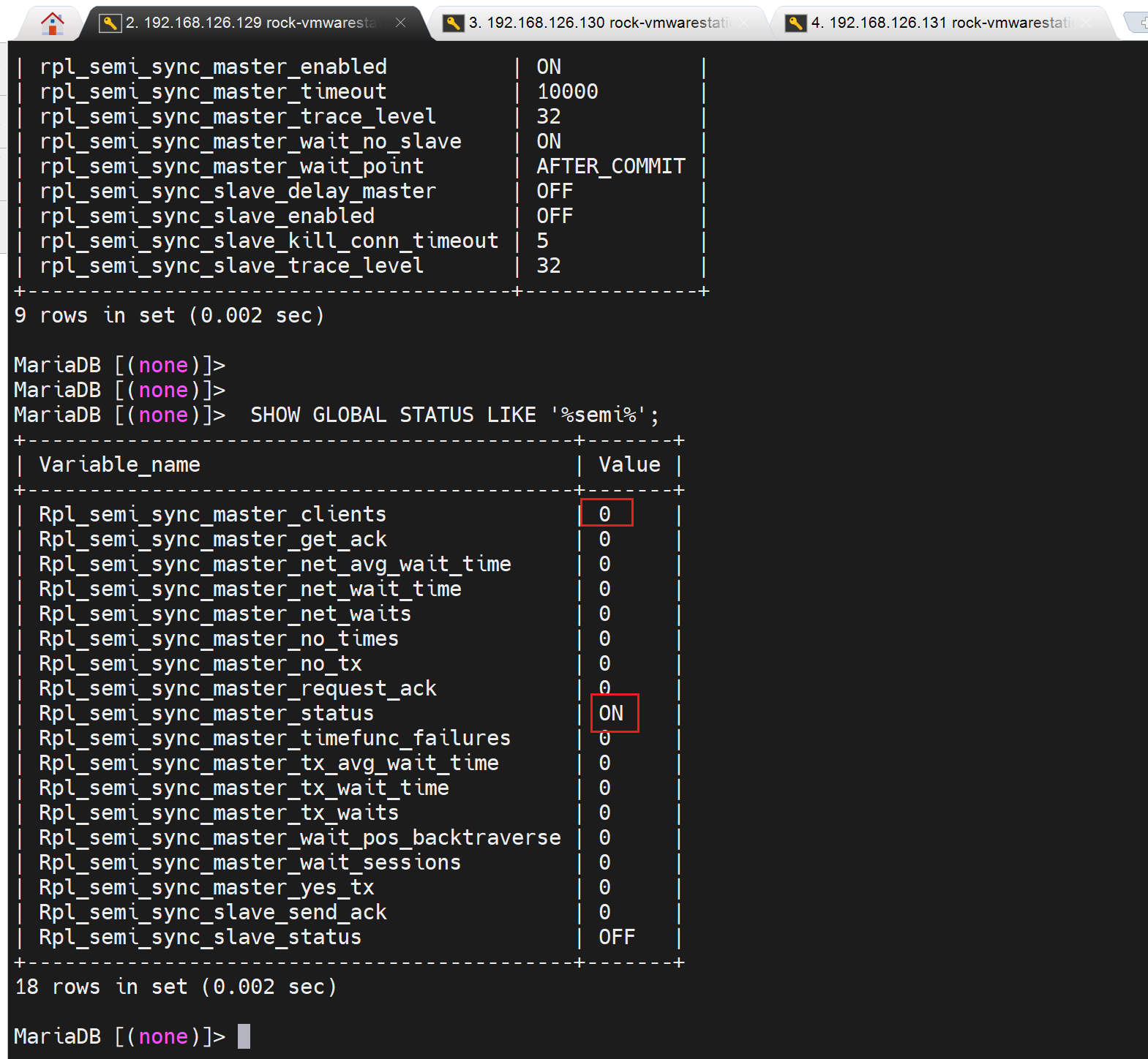Click the OFF value of Rpl_semi_sync_slave_status
The width and height of the screenshot is (1148, 1059).
pos(617,938)
